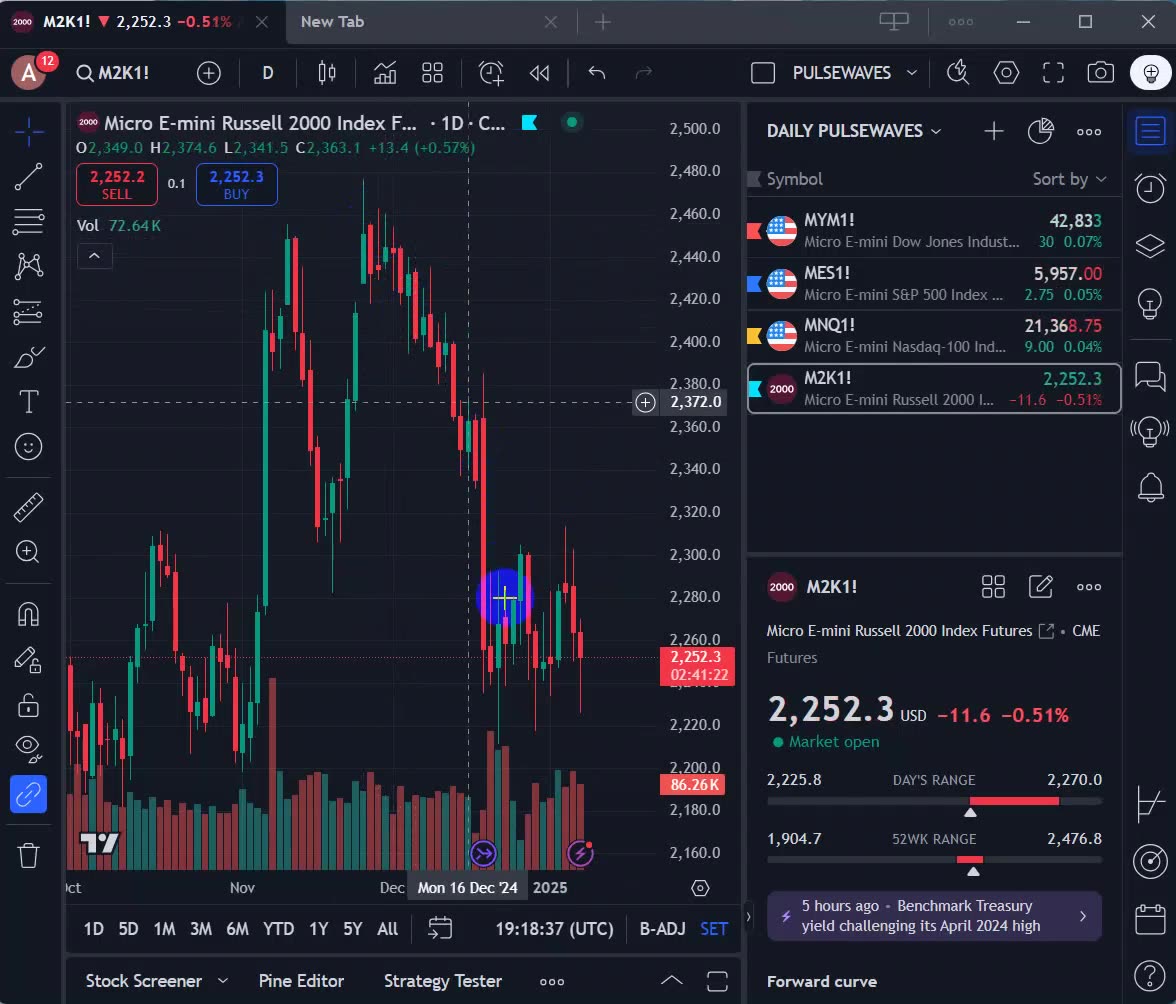Toggle lock all drawing tools
Image resolution: width=1176 pixels, height=1004 pixels.
pos(28,705)
